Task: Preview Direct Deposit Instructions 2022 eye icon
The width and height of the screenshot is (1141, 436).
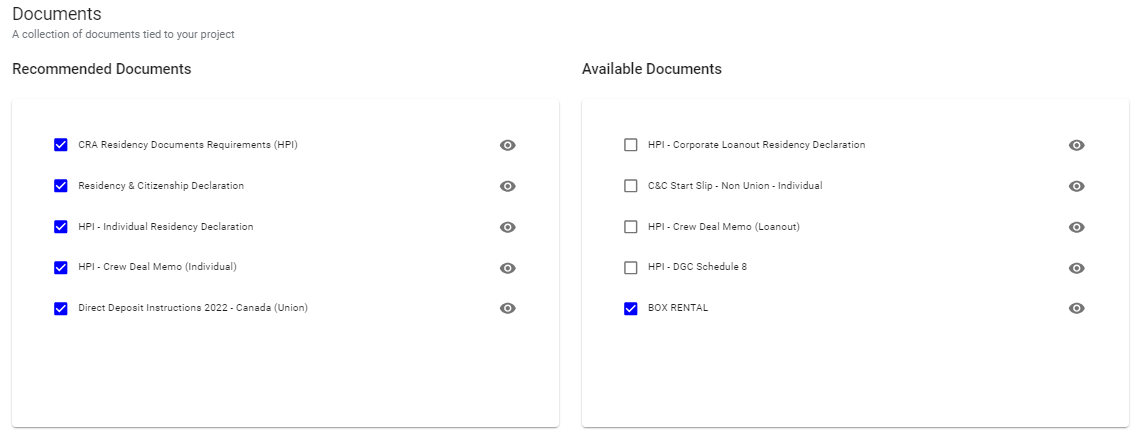Action: point(508,308)
